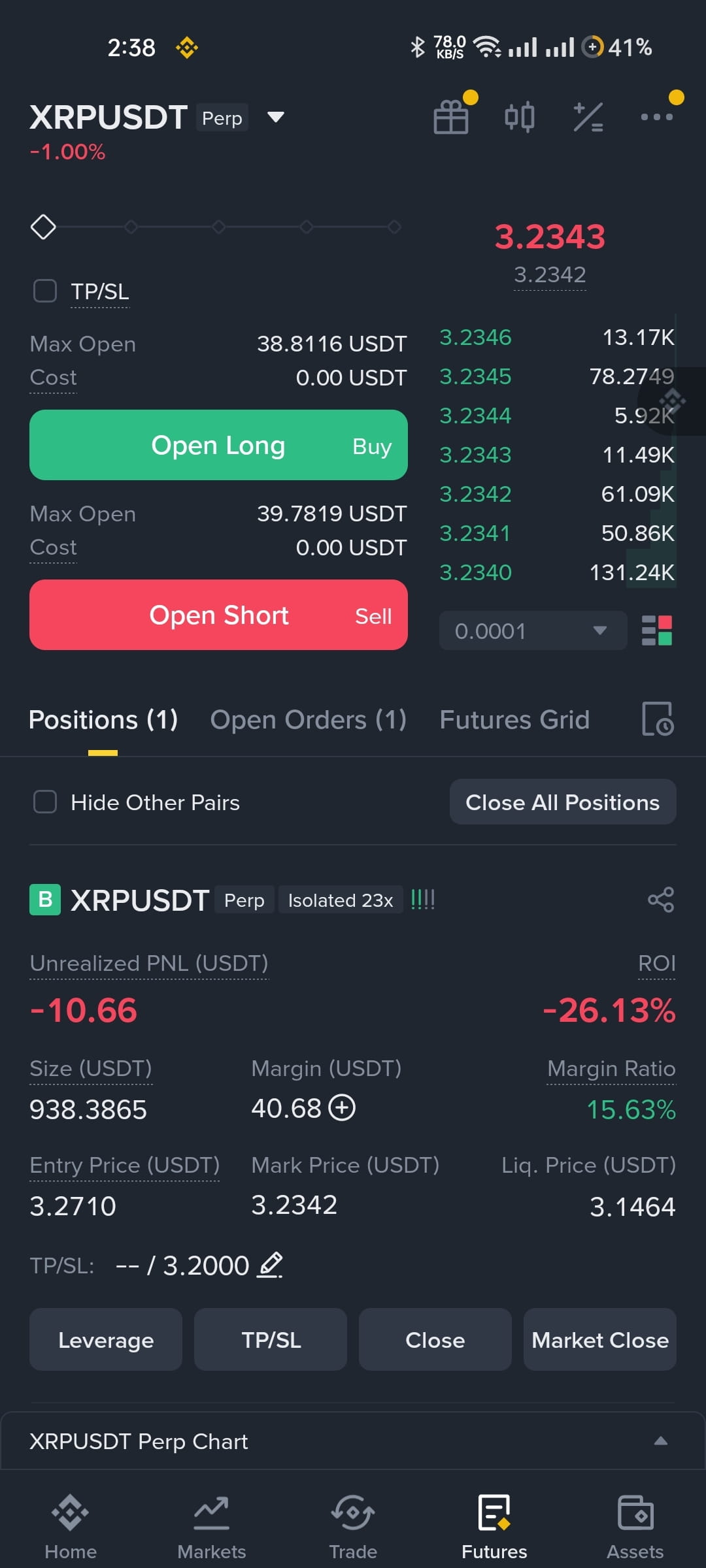Add margin with the plus icon
The image size is (706, 1568).
coord(342,1107)
